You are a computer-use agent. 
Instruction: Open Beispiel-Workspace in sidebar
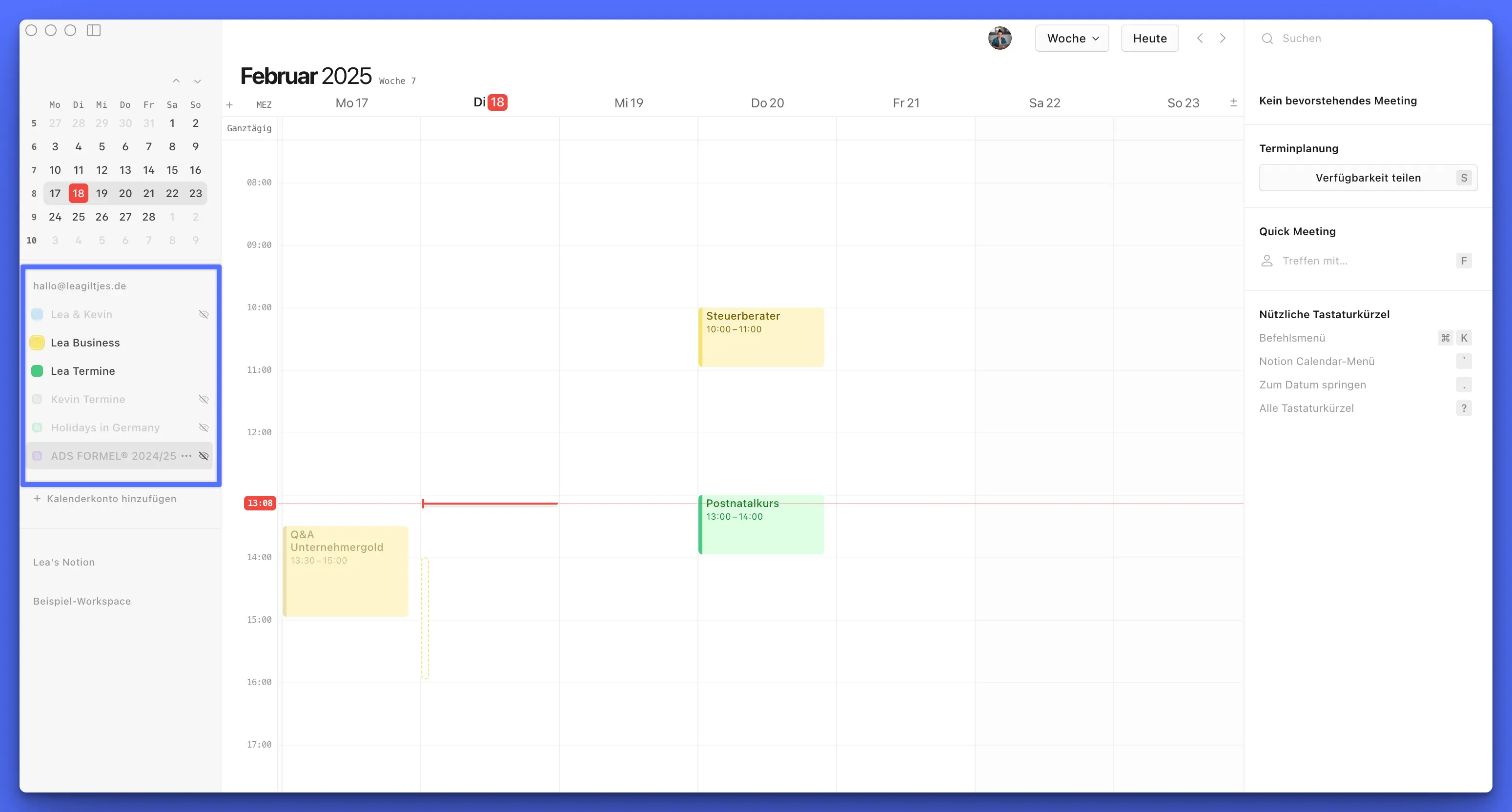click(x=82, y=601)
